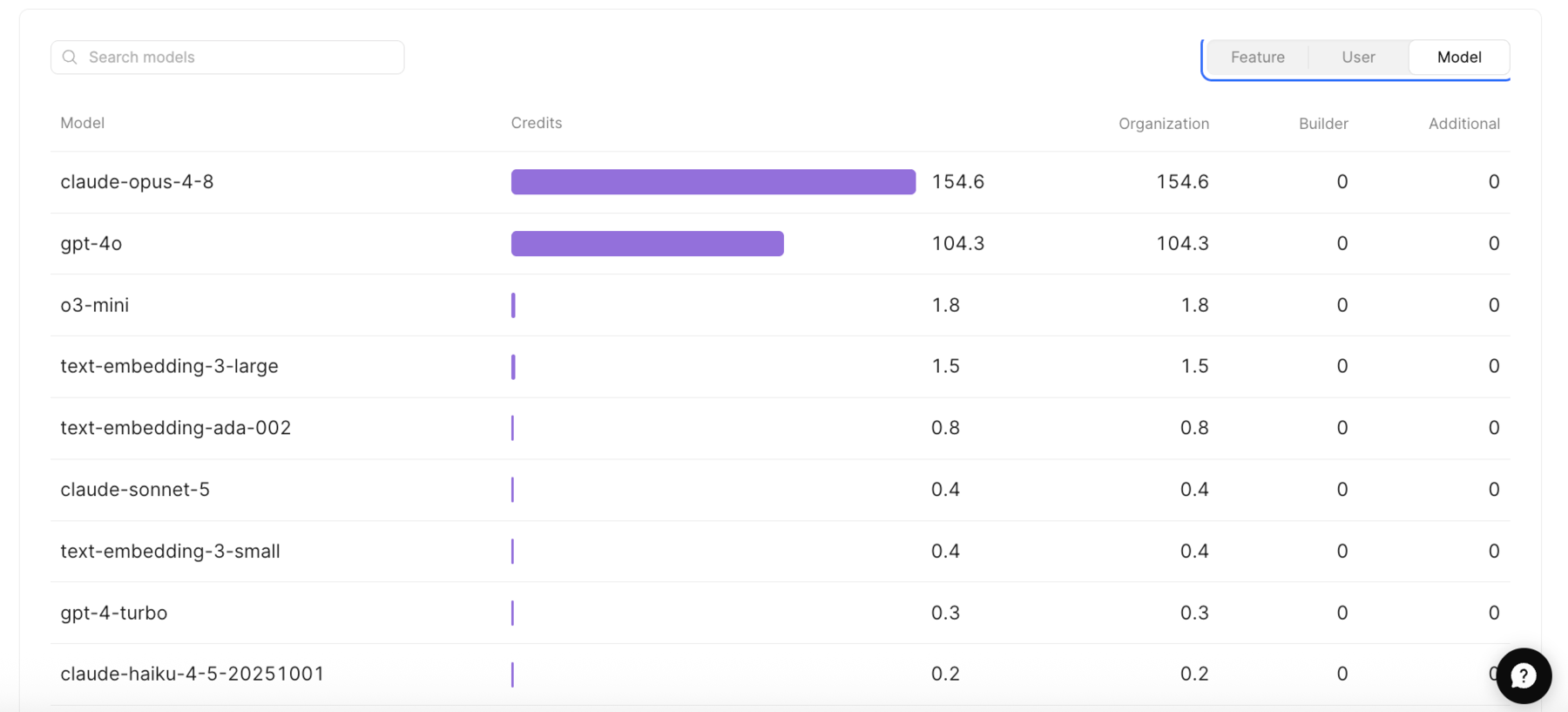Click the gpt-4o purple credits bar
The height and width of the screenshot is (712, 1568).
click(x=647, y=243)
